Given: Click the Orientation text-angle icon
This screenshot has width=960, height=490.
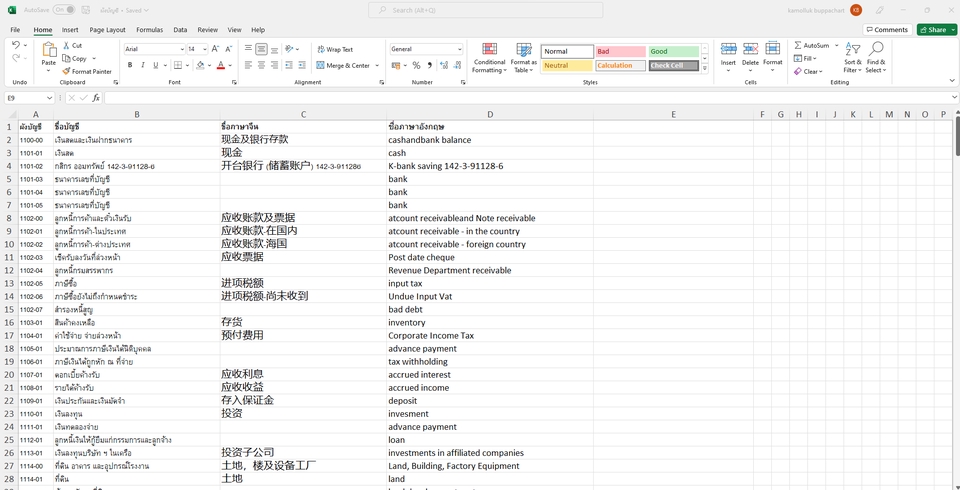Looking at the screenshot, I should 290,49.
